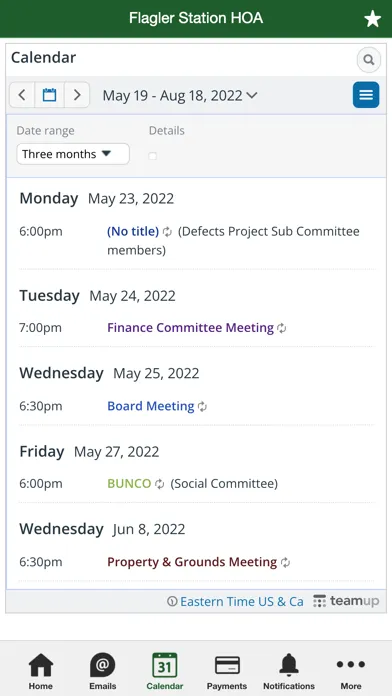Screen dimensions: 392x696
Task: Switch to the Emails tab
Action: pyautogui.click(x=103, y=672)
